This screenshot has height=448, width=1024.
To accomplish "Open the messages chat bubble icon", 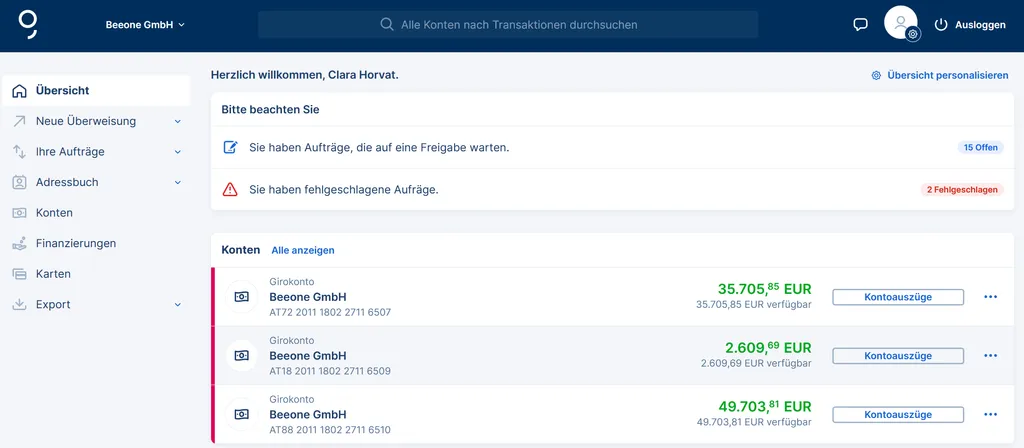I will point(861,25).
